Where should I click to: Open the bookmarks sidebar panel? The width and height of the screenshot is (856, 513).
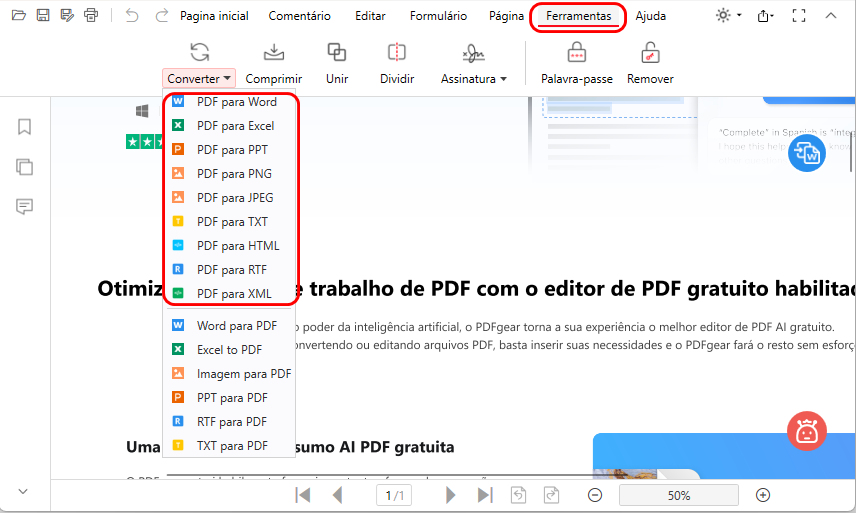[25, 127]
